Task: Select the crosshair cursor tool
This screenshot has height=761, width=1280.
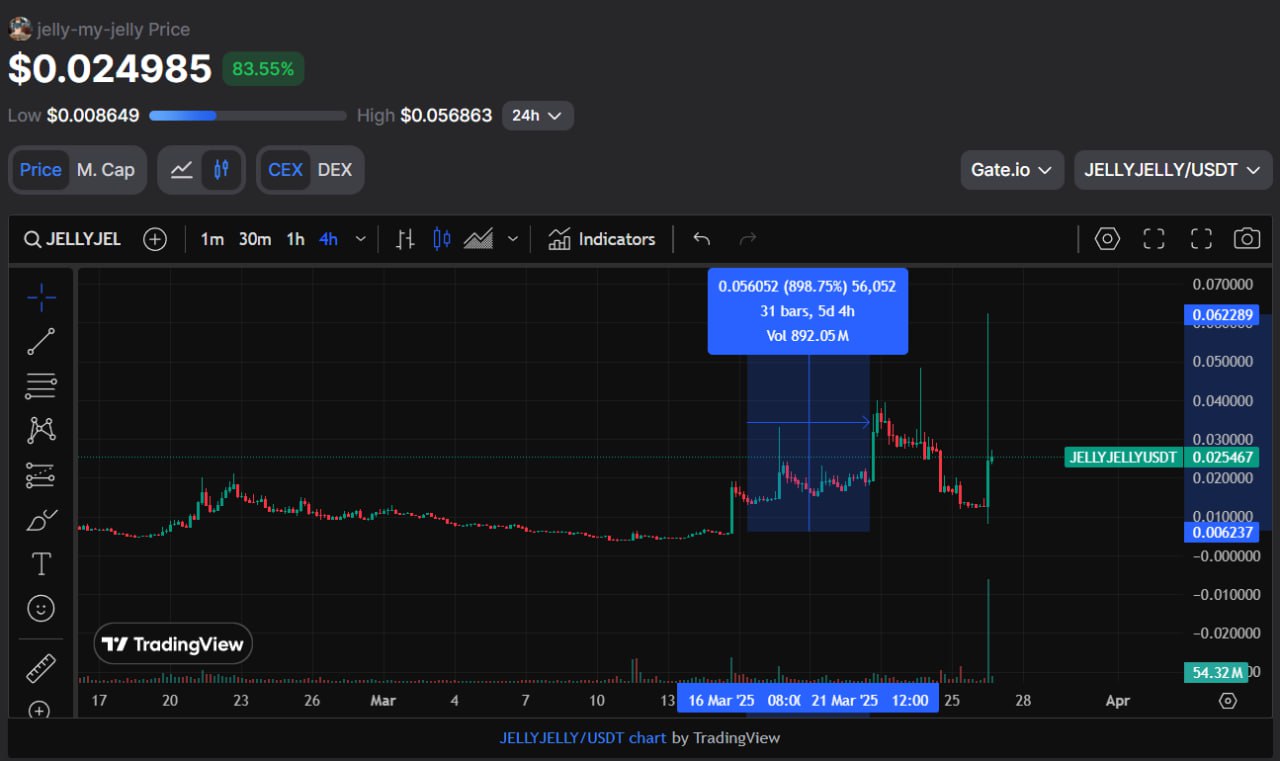Action: pos(41,297)
